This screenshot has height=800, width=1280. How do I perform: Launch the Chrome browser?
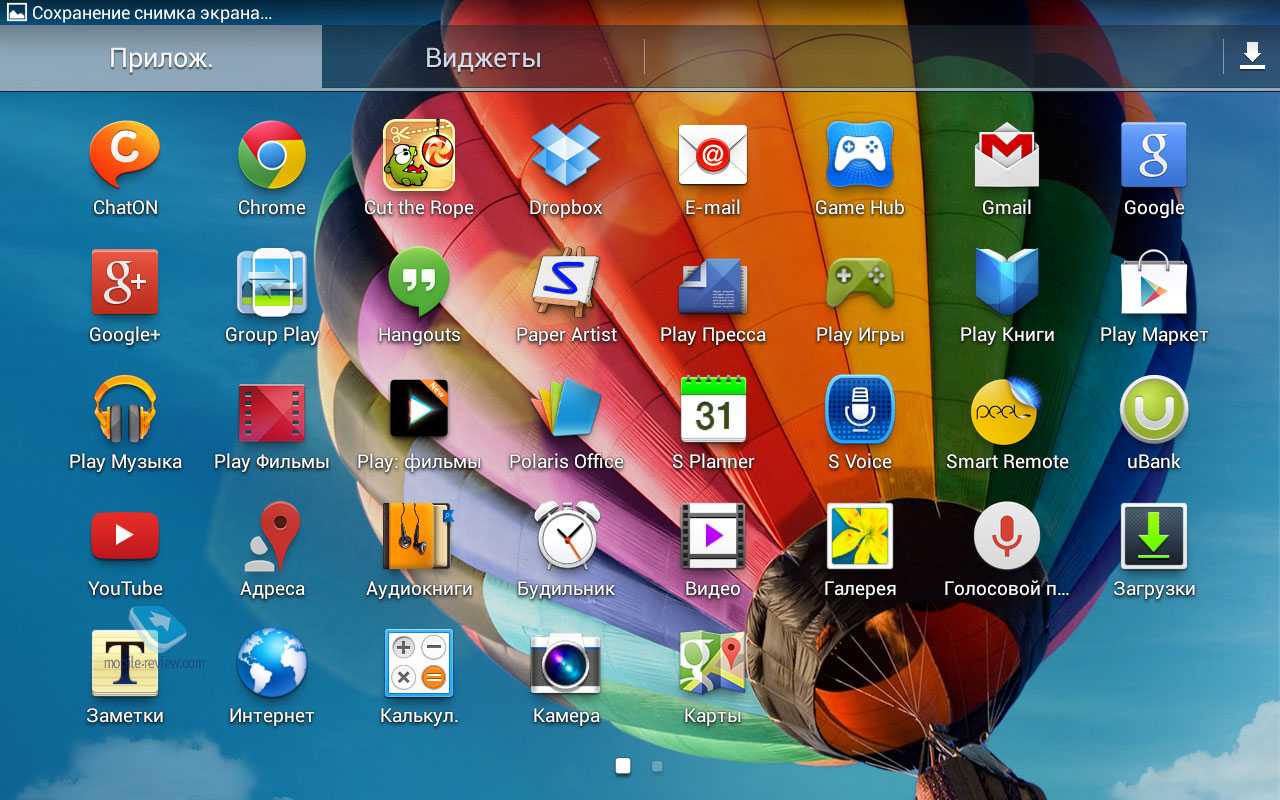point(272,155)
